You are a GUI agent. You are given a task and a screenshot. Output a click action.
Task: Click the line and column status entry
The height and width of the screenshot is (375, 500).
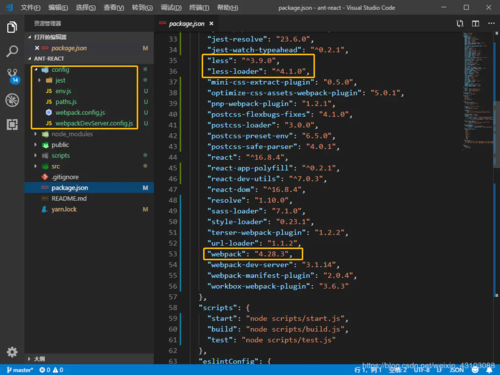pos(368,370)
